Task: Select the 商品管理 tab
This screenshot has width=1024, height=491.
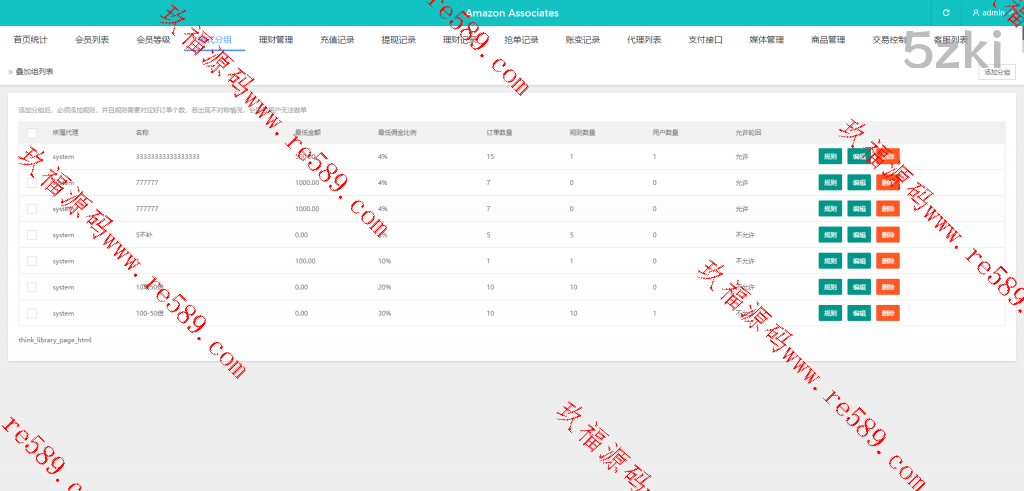Action: coord(828,40)
